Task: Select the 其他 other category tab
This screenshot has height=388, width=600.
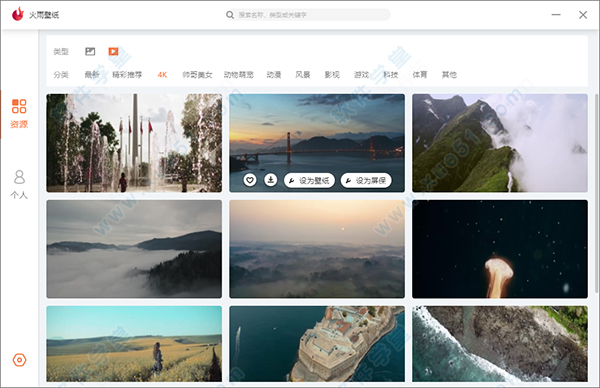Action: pos(449,75)
